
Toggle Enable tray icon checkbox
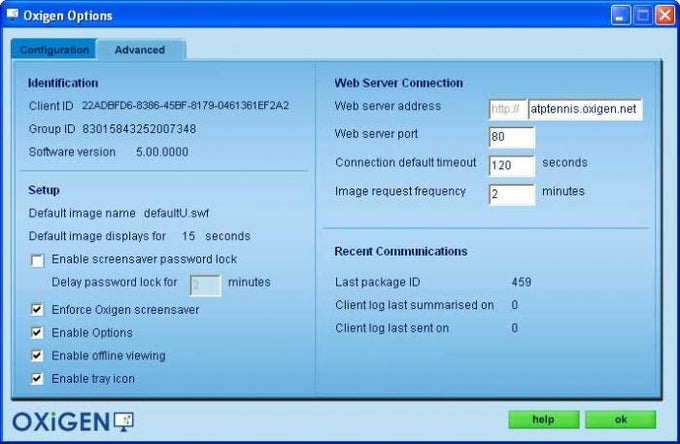click(x=37, y=379)
